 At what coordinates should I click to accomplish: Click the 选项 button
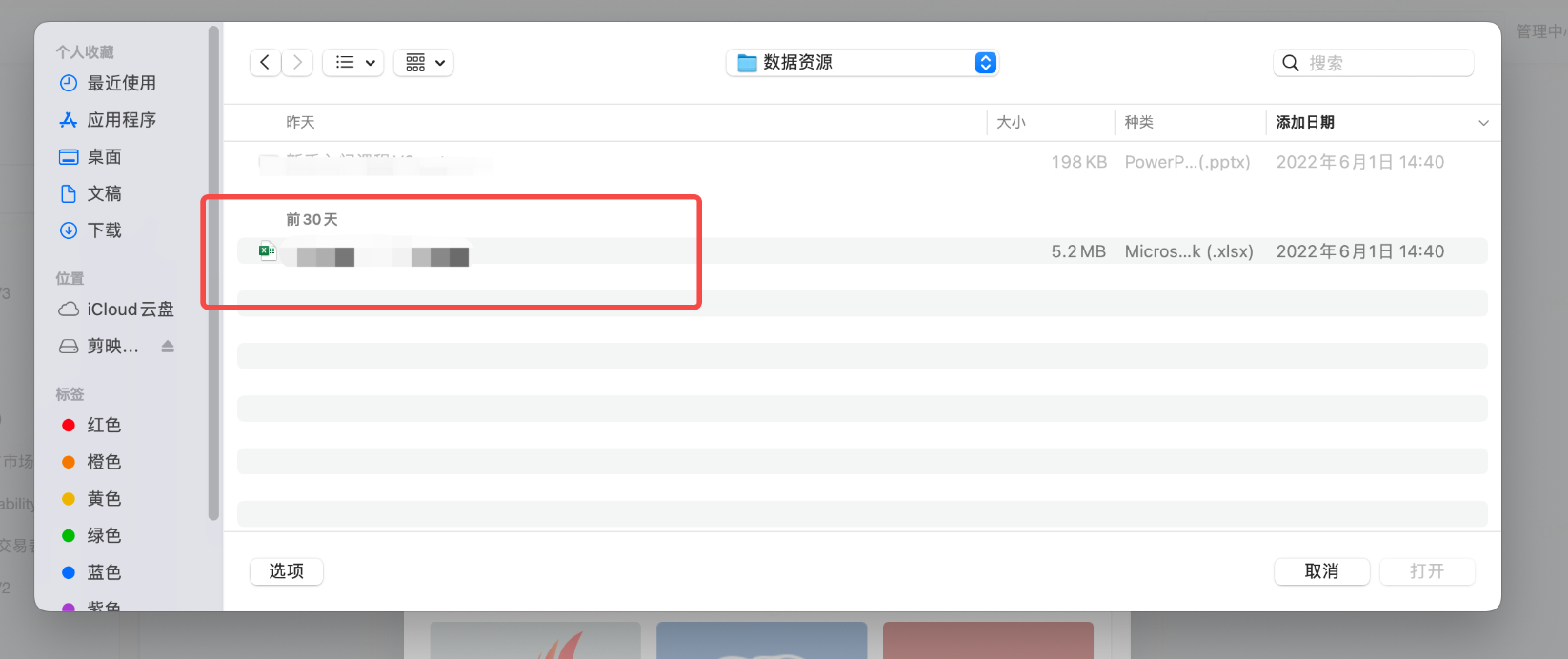[x=287, y=571]
